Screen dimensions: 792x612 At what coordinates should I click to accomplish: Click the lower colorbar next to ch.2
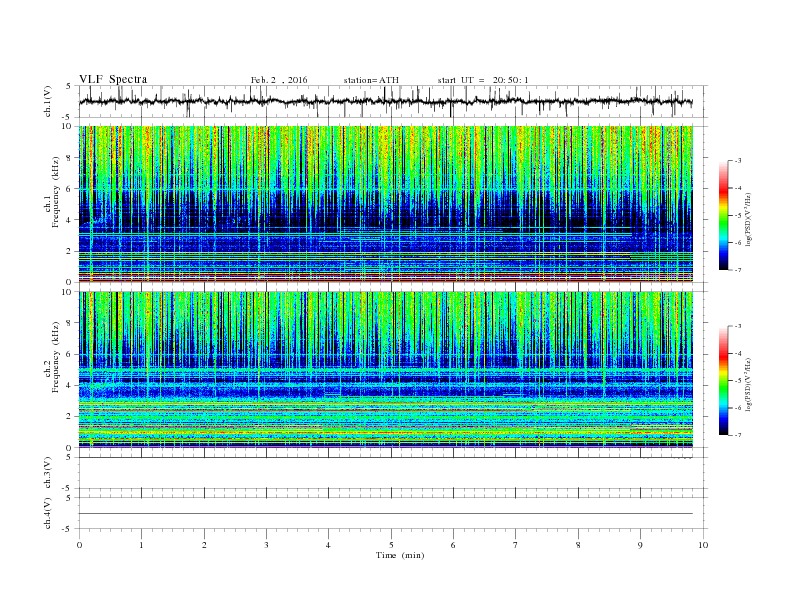tap(724, 380)
